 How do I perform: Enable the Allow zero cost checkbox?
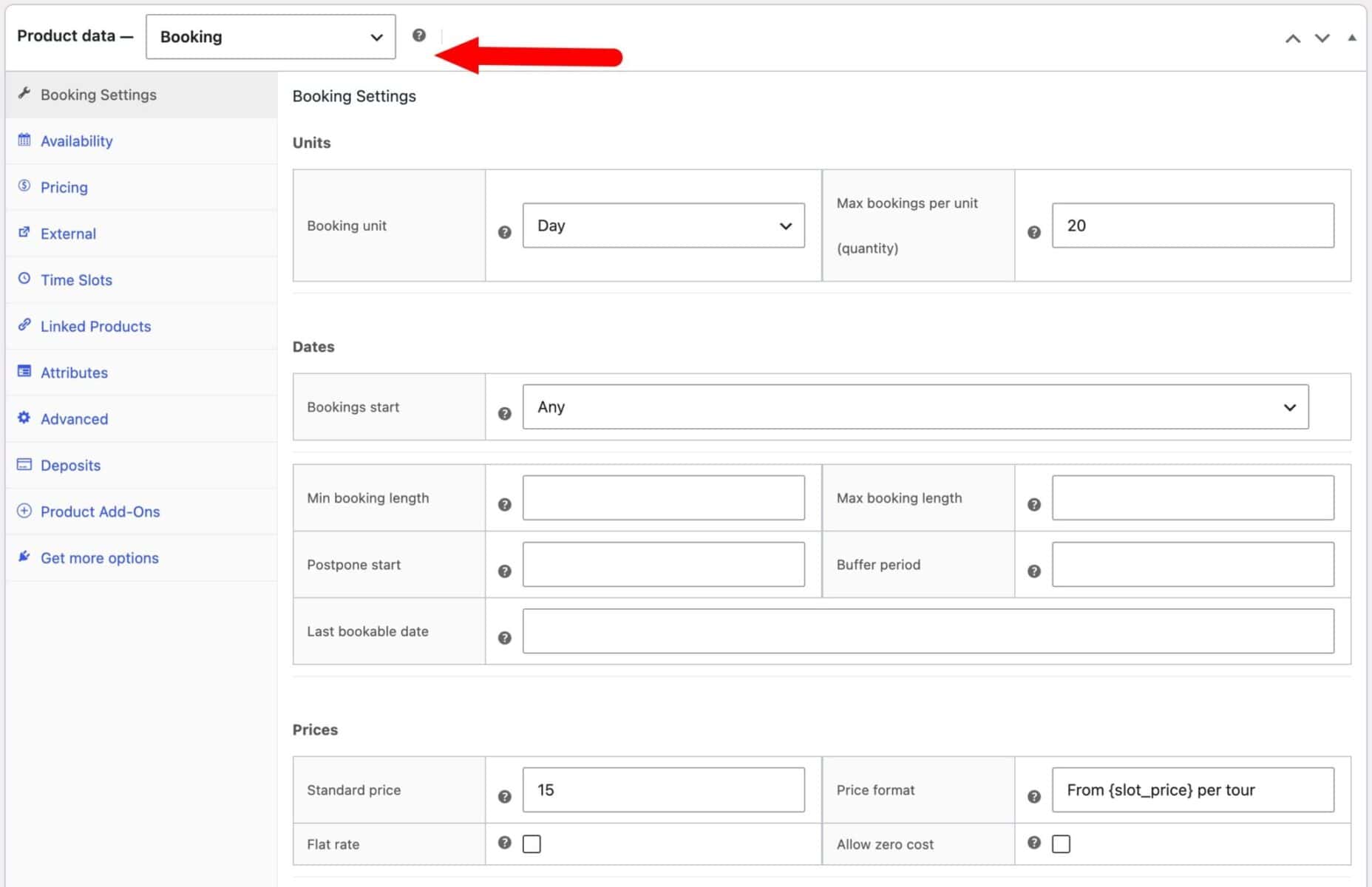pos(1061,843)
